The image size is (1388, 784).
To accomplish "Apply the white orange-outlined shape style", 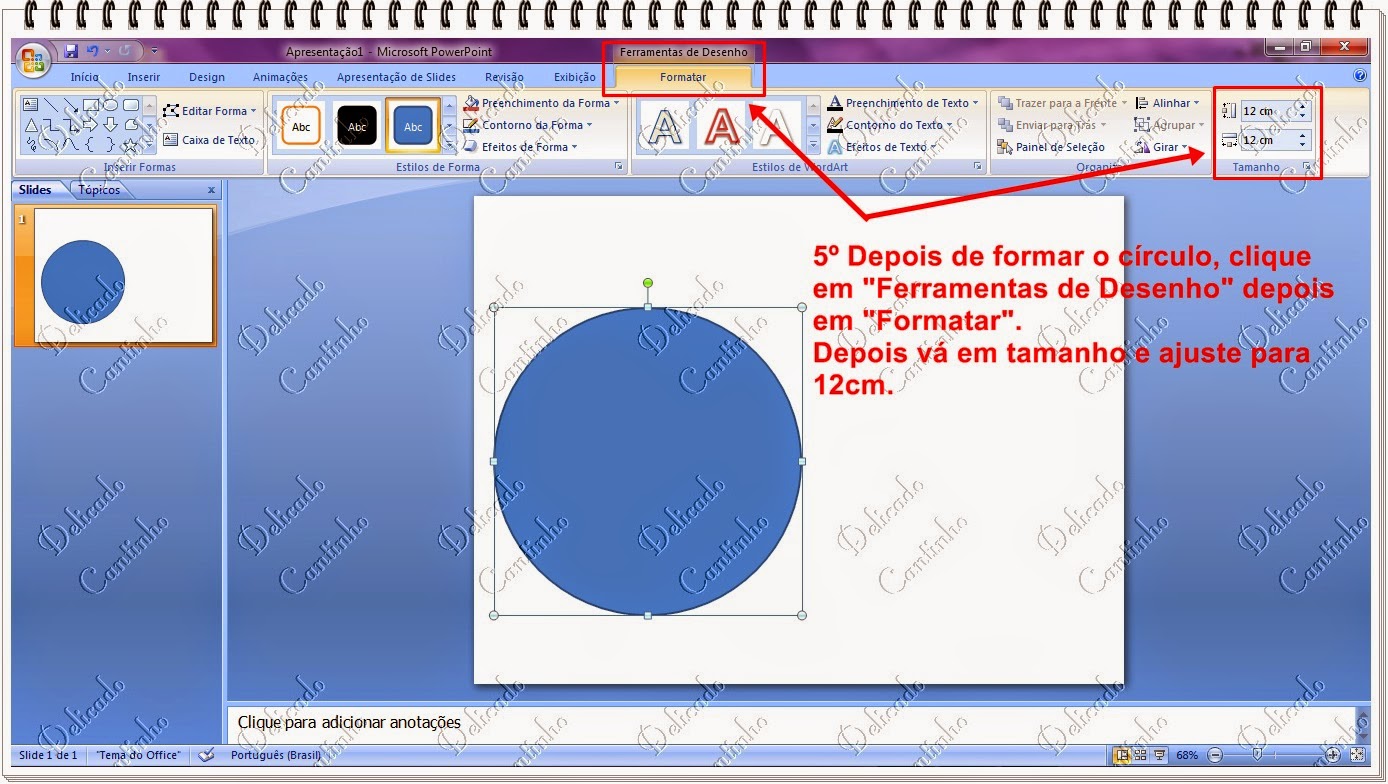I will point(301,126).
